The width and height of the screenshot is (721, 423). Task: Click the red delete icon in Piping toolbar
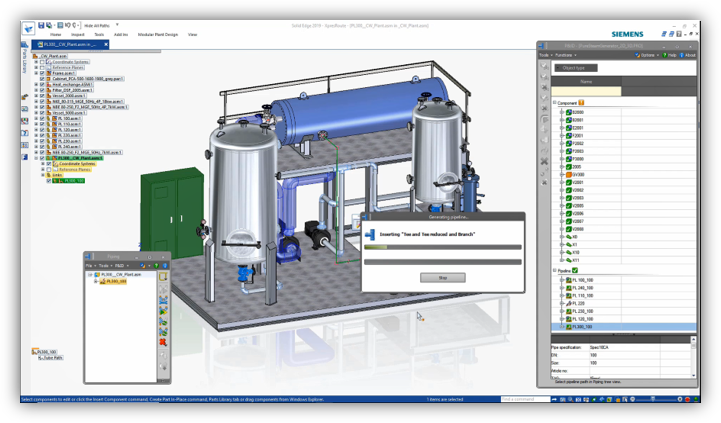[163, 341]
